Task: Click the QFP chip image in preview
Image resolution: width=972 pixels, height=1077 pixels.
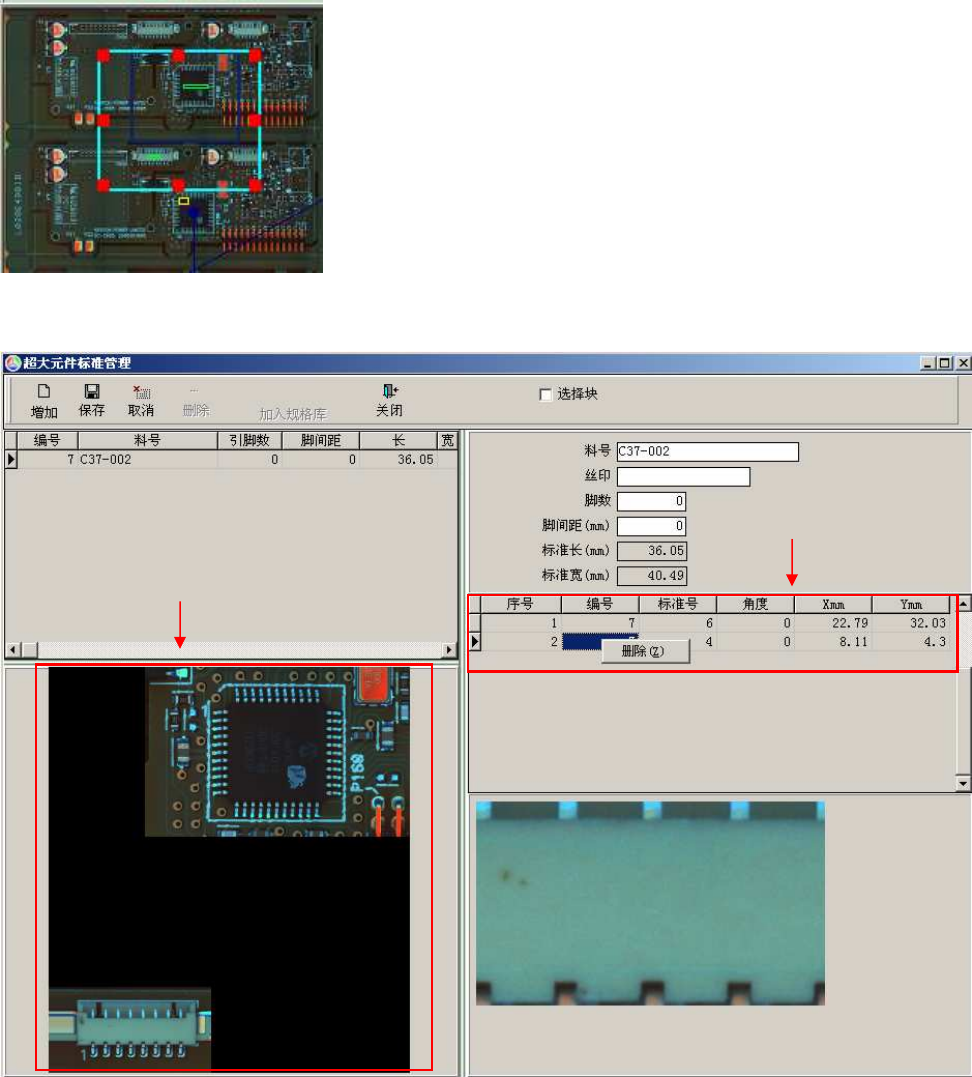Action: coord(277,752)
